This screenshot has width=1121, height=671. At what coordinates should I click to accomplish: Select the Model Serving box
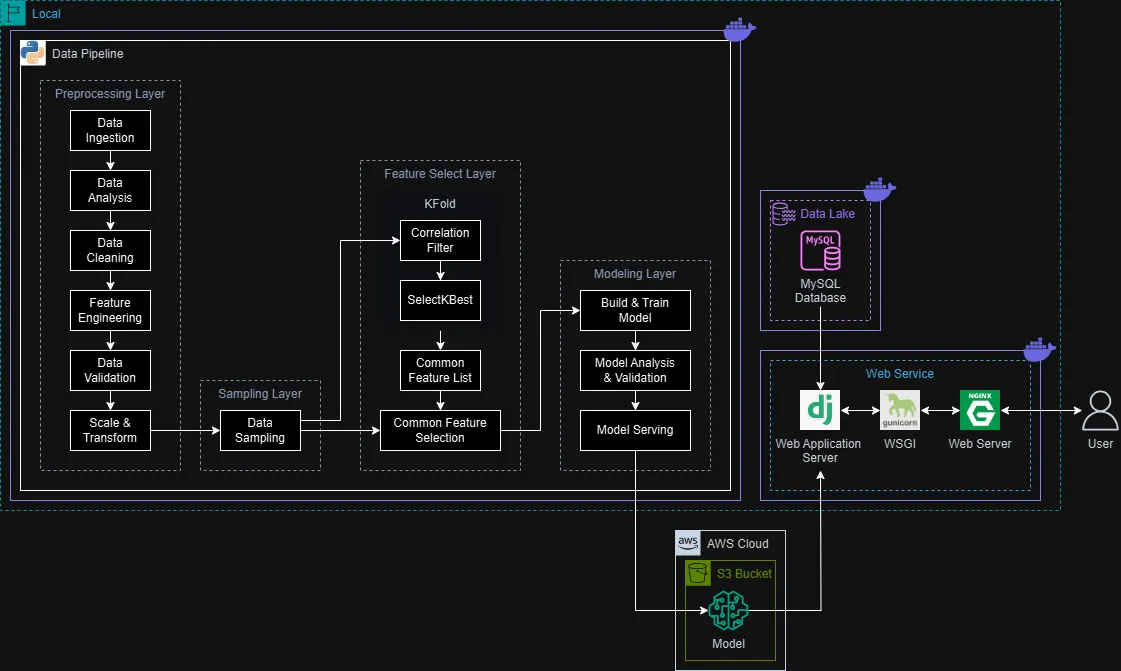pos(635,430)
